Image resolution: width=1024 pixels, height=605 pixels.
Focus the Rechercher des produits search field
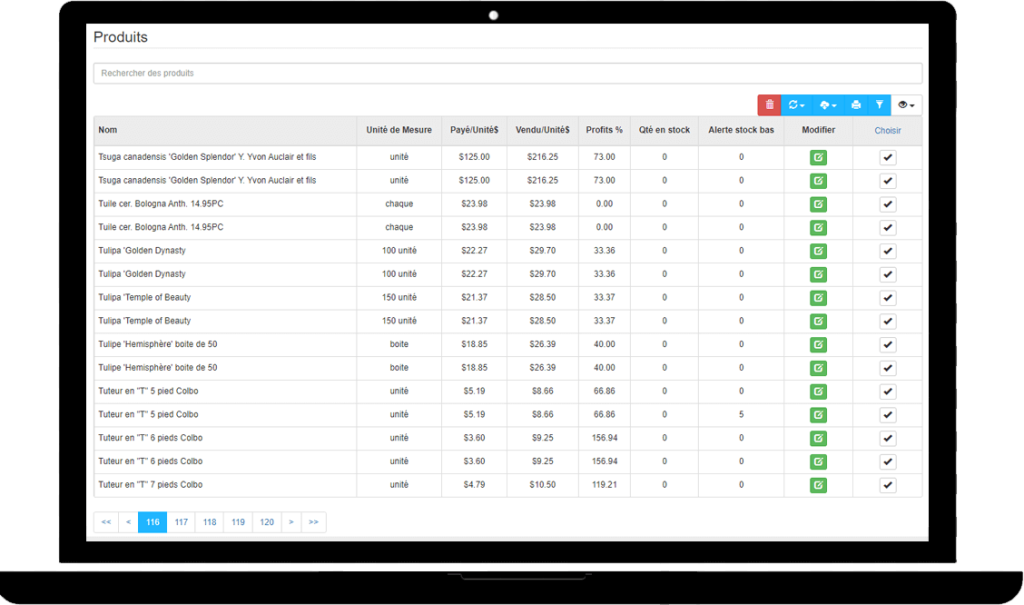pos(507,73)
